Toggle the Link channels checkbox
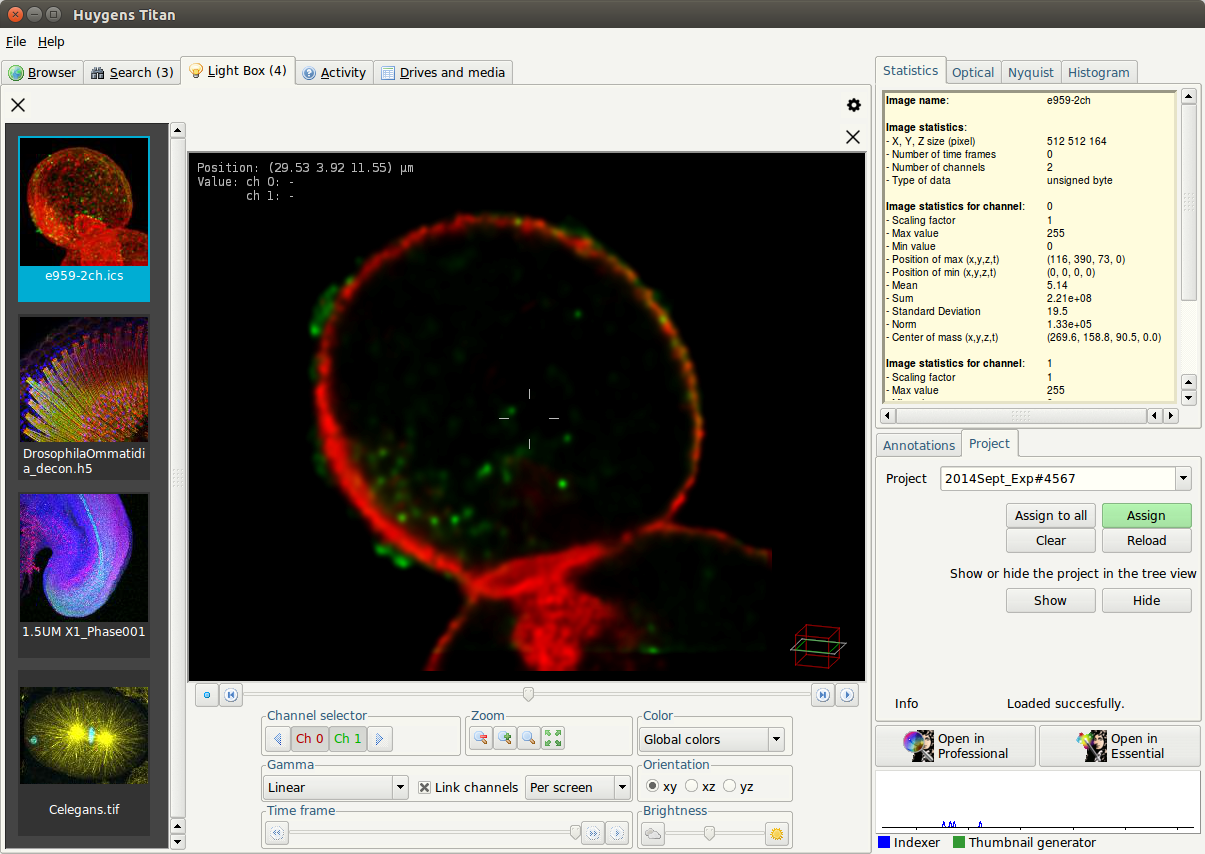Viewport: 1205px width, 854px height. [x=425, y=787]
